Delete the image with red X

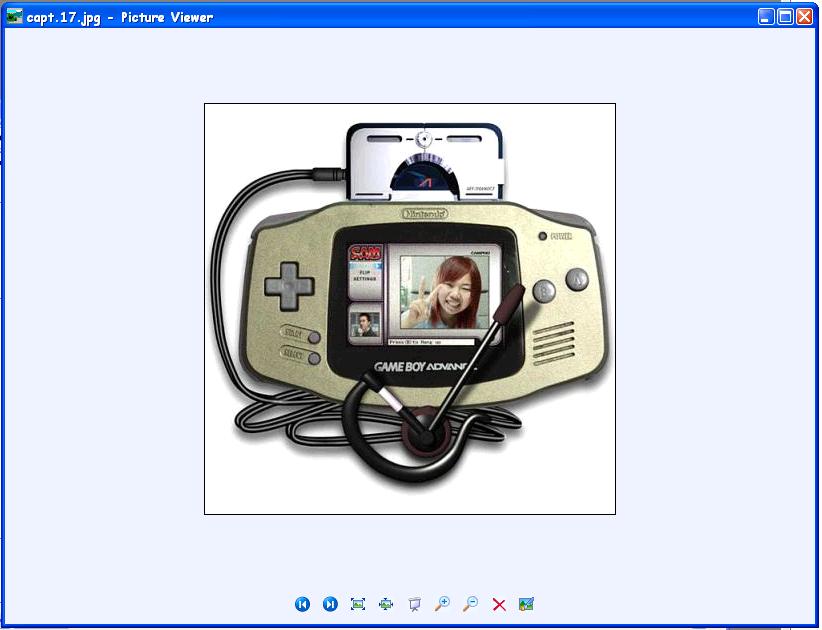(499, 605)
